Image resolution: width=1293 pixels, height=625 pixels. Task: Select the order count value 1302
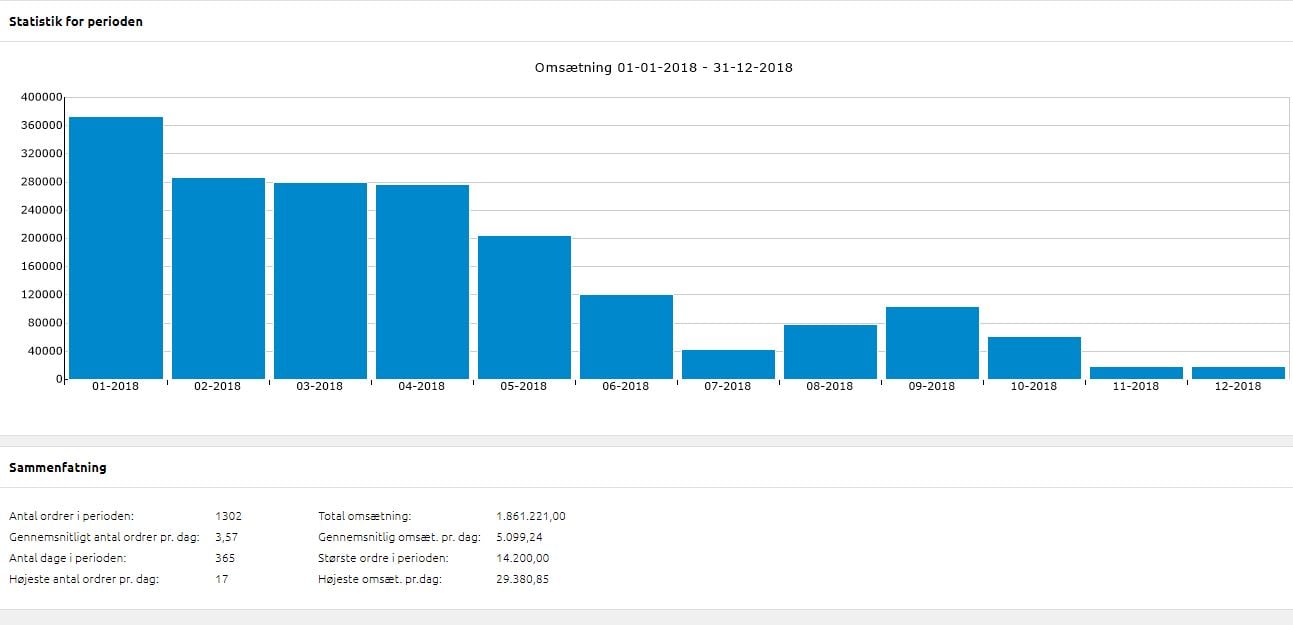click(228, 516)
